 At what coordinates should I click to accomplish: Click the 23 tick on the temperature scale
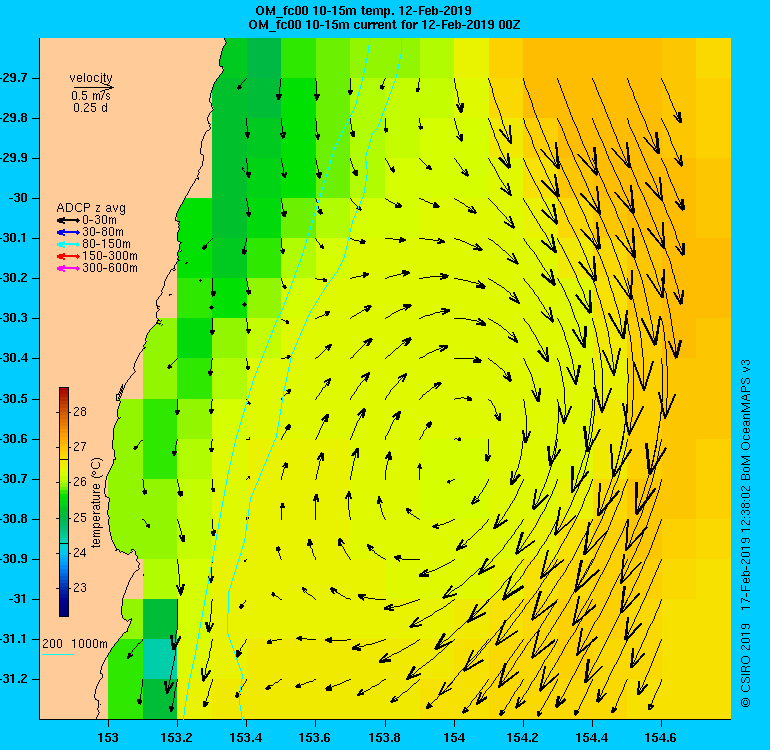[x=80, y=588]
